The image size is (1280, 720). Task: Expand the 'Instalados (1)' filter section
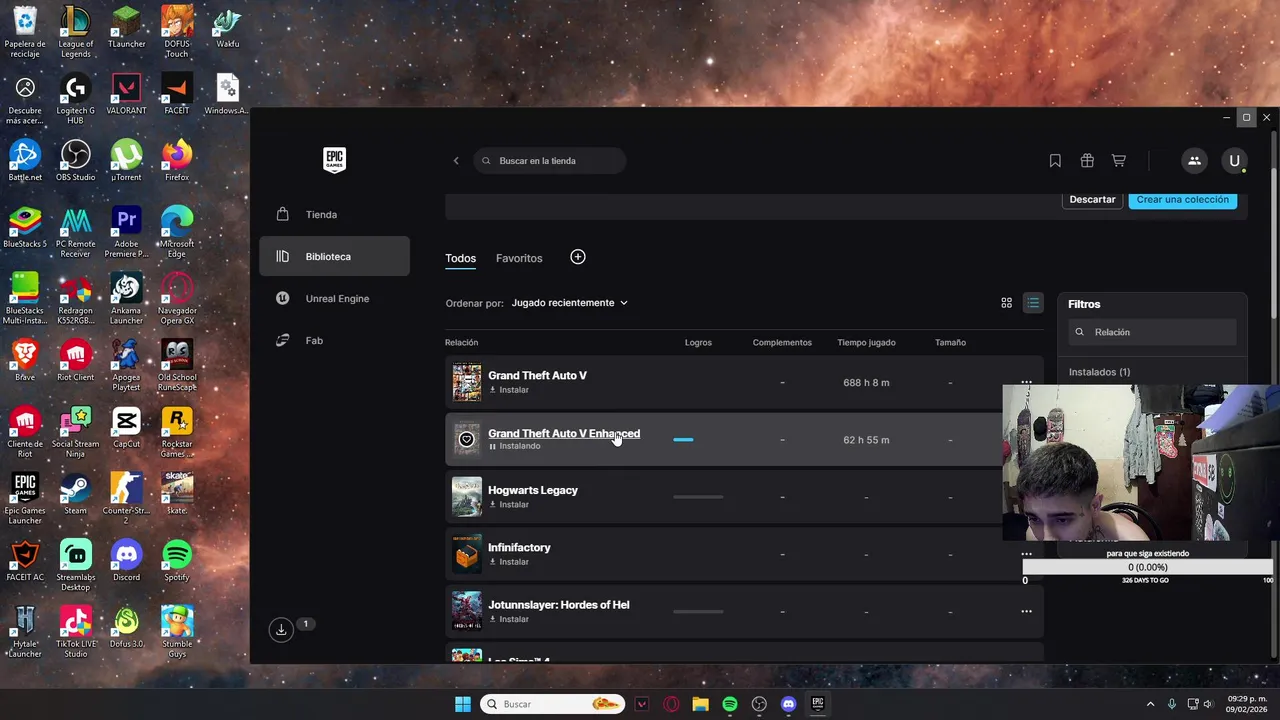1099,372
